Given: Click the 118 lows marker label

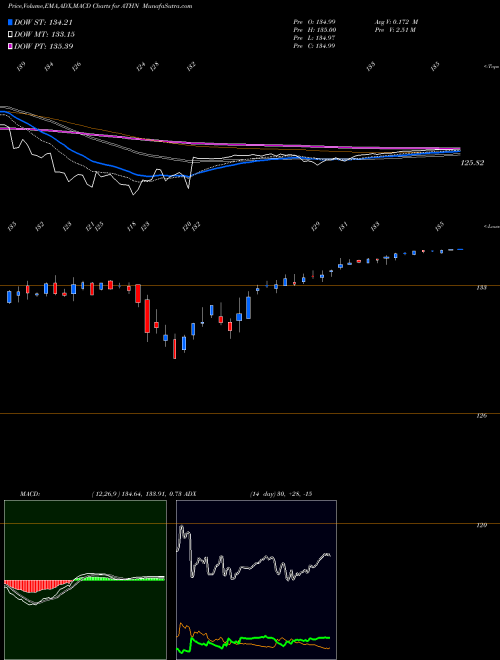Looking at the screenshot, I should (131, 227).
